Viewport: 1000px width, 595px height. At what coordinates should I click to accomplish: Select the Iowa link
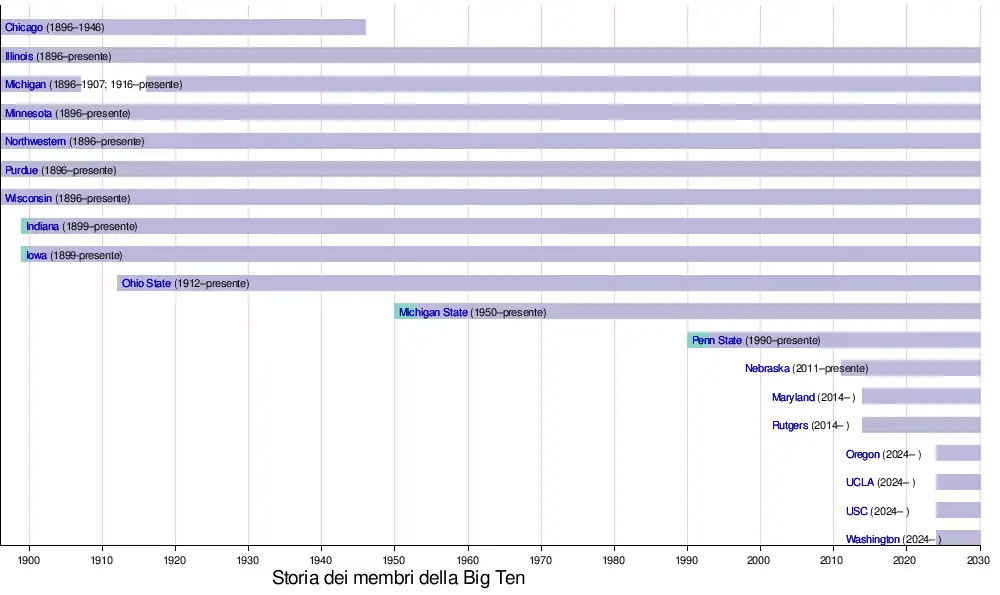pyautogui.click(x=36, y=255)
